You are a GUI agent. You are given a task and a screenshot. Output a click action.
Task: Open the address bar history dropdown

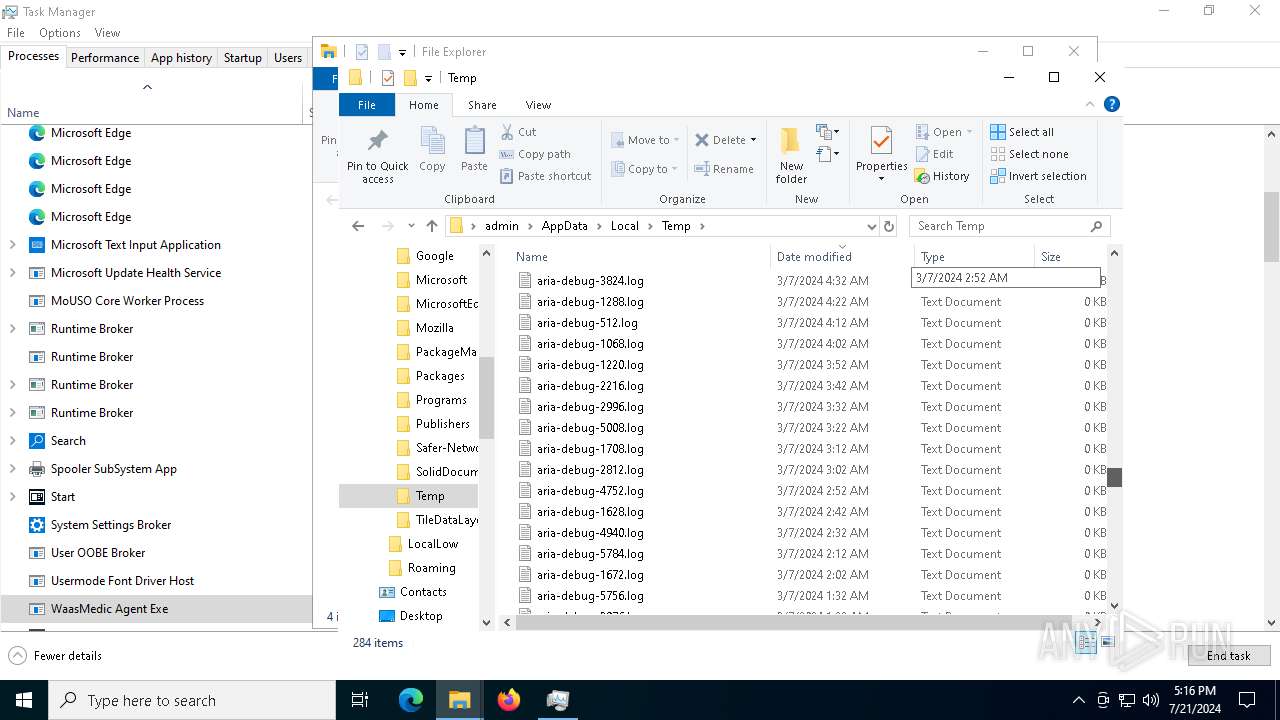[872, 226]
